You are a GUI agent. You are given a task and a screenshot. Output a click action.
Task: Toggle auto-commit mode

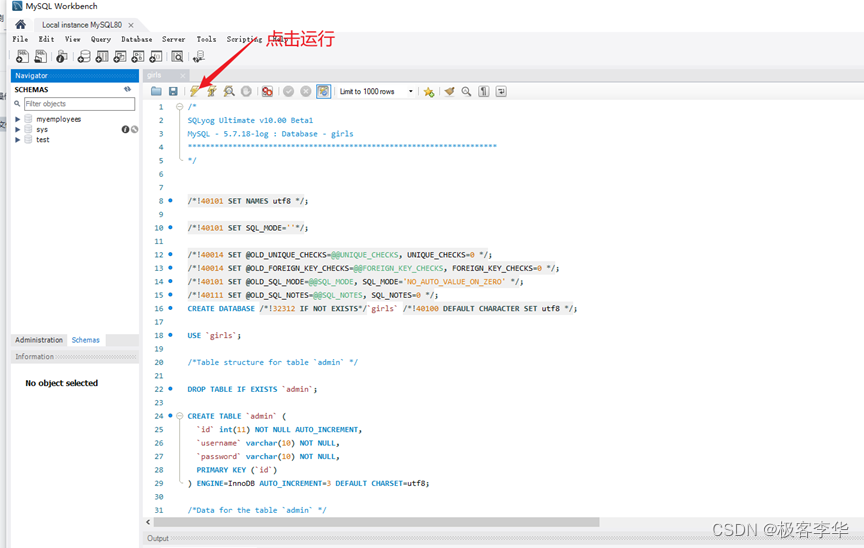323,91
